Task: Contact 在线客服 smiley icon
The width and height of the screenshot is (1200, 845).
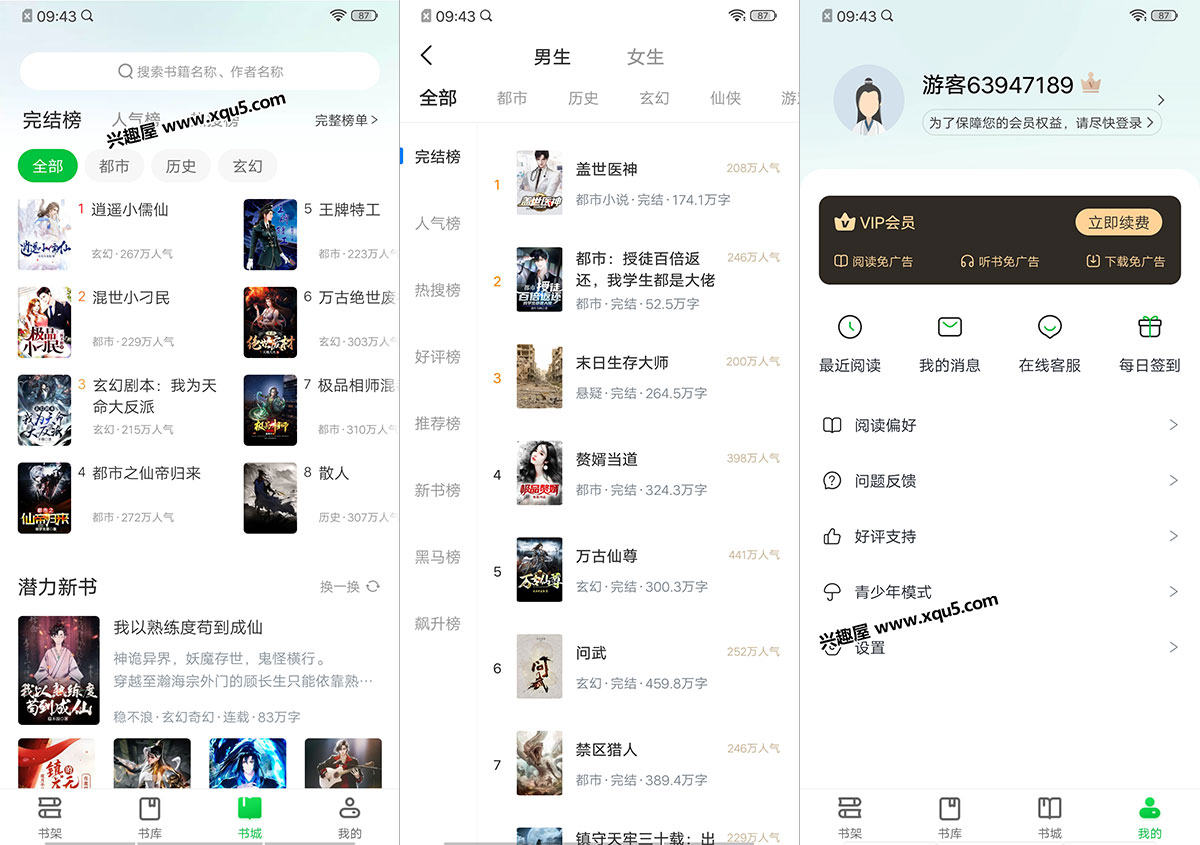Action: pos(1050,327)
